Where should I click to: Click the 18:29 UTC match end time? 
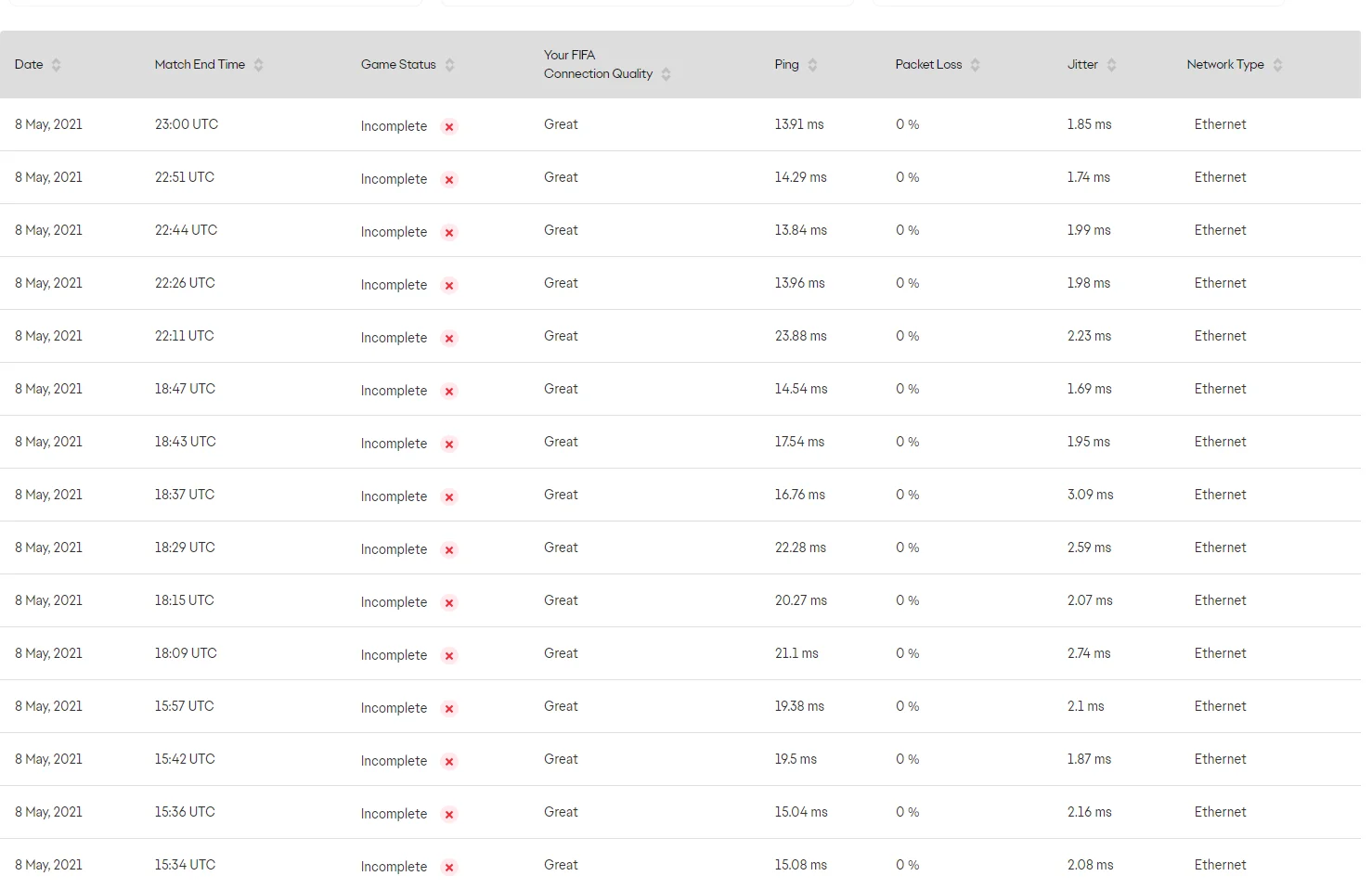[185, 548]
